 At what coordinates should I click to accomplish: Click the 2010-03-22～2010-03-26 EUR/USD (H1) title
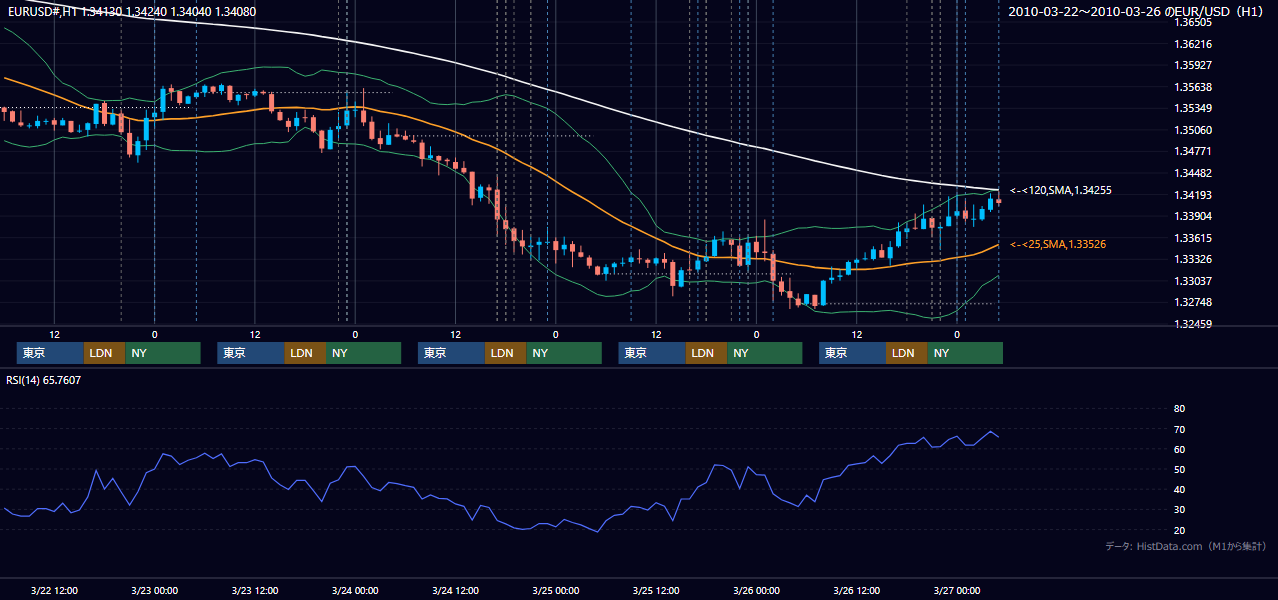point(1137,12)
